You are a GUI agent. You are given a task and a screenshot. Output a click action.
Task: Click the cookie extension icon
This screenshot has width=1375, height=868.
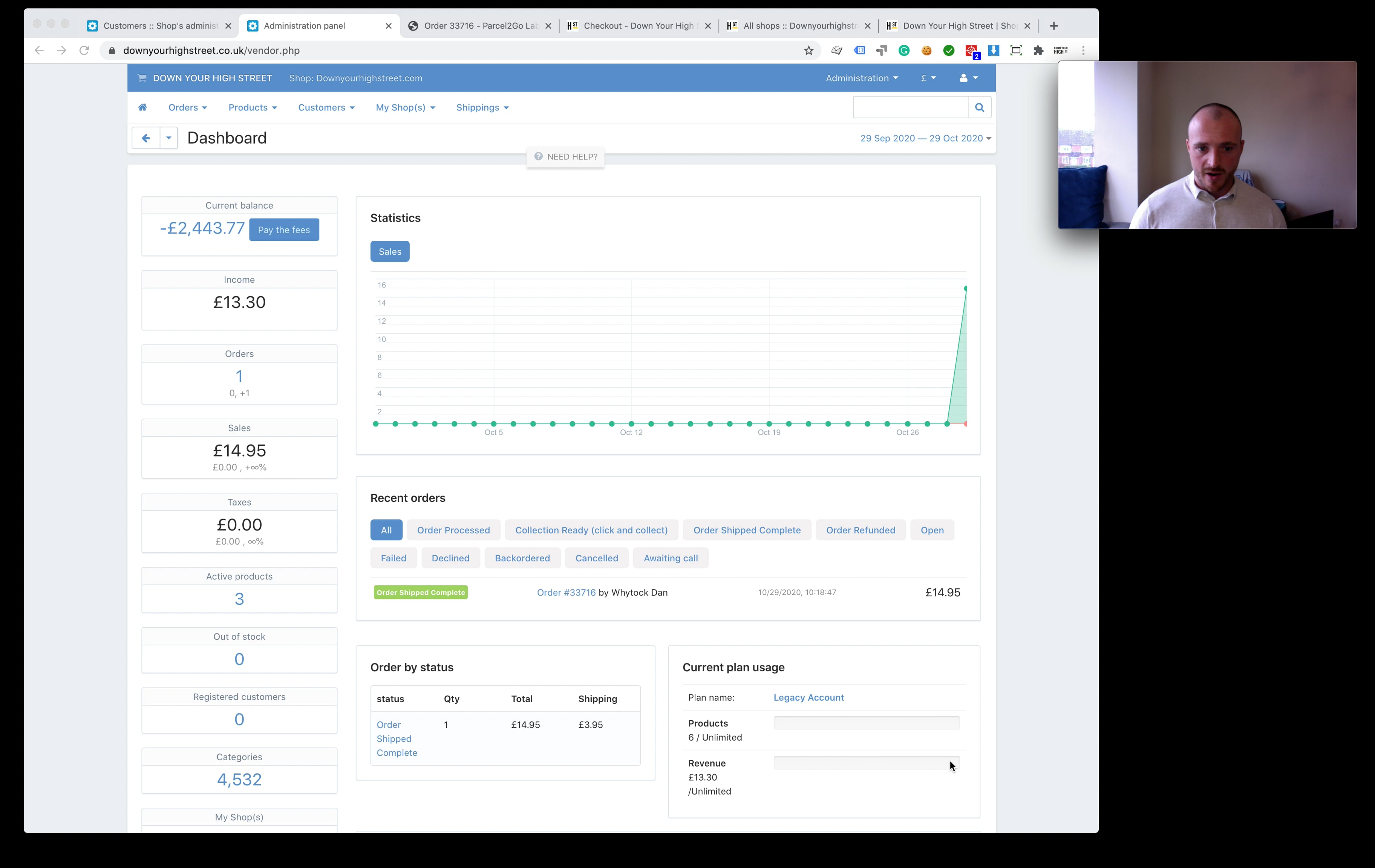tap(926, 51)
